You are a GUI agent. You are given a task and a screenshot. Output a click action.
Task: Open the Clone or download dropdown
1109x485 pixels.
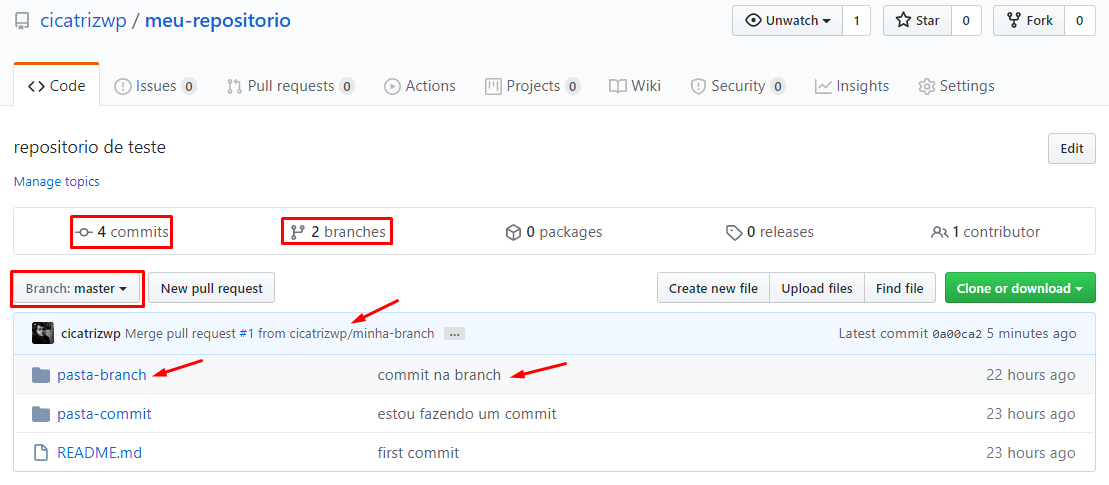tap(1020, 288)
